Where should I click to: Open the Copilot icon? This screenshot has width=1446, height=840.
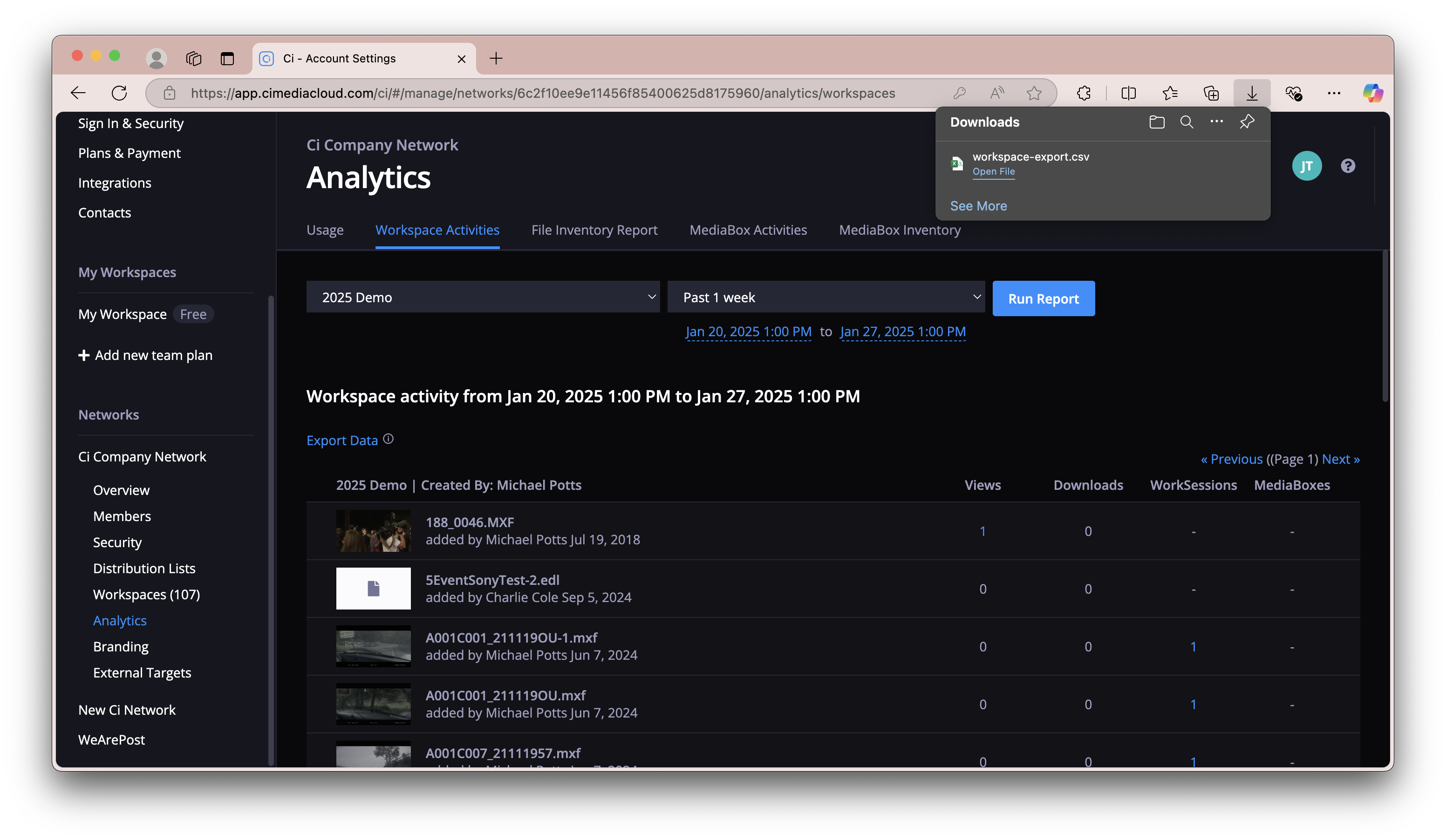pos(1373,93)
